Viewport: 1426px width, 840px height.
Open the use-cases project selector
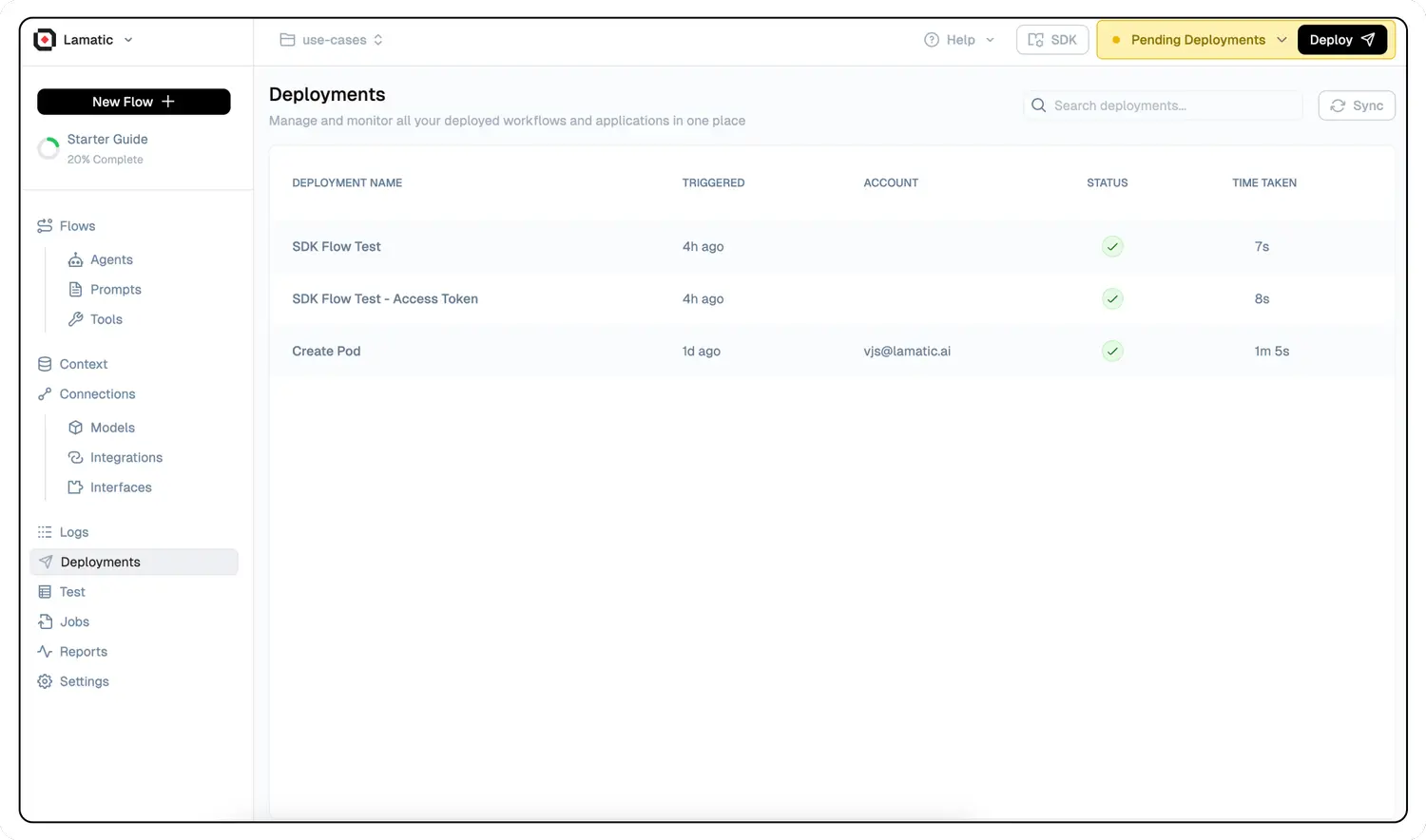(332, 40)
